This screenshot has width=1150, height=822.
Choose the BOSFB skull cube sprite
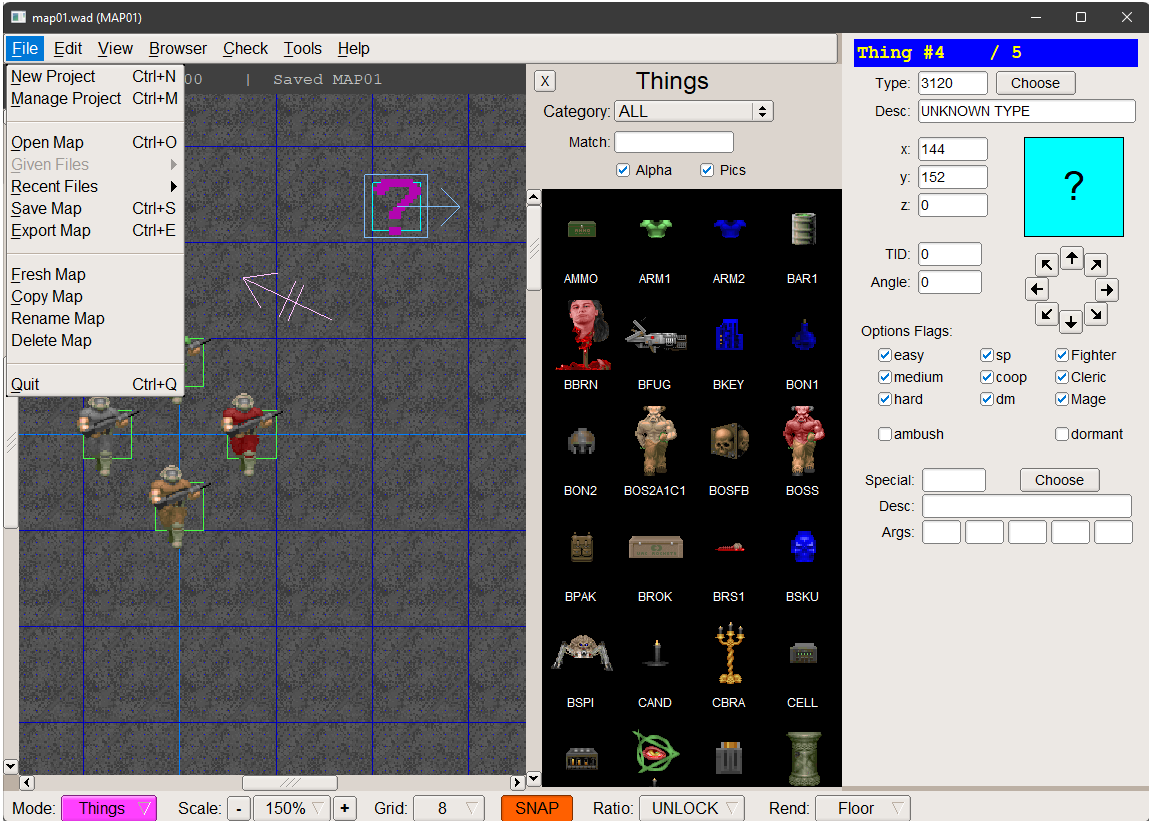pos(729,441)
